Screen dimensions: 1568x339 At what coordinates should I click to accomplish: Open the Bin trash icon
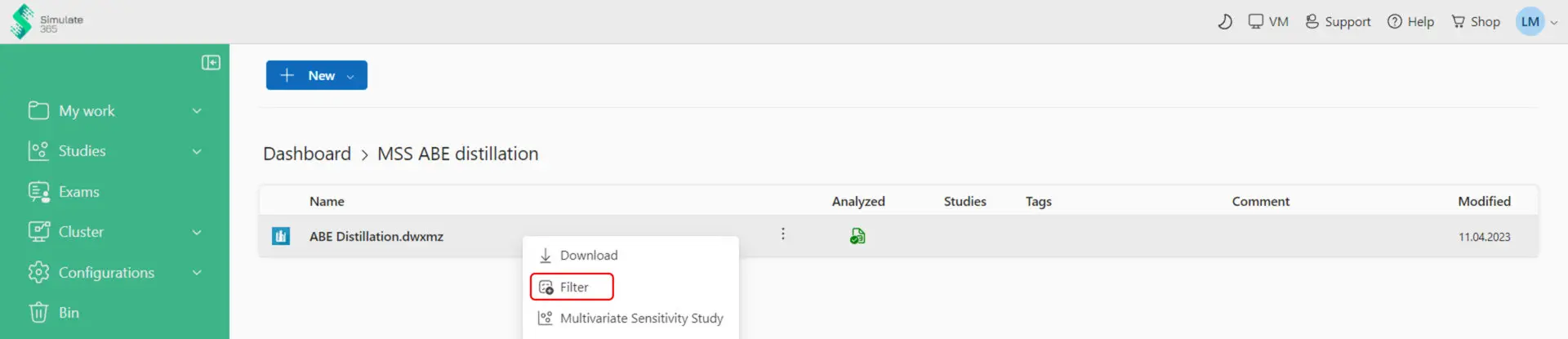[38, 313]
